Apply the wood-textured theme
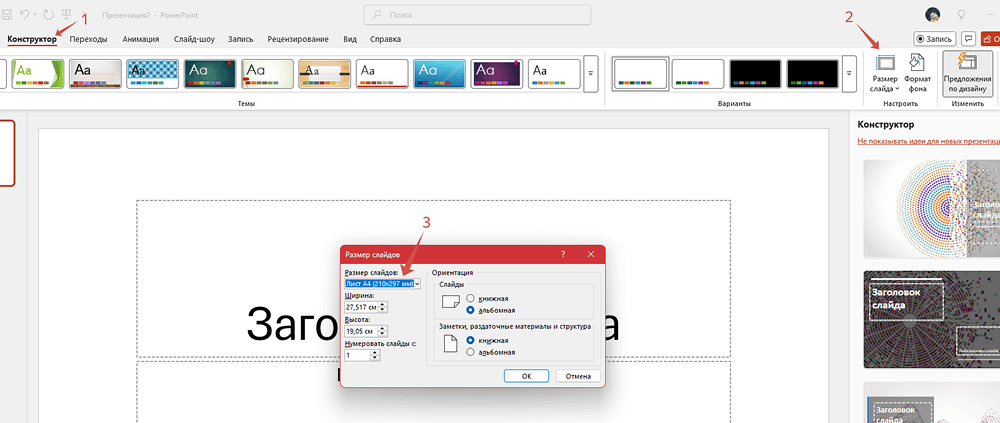Screen dimensions: 1000x423 (x=325, y=74)
